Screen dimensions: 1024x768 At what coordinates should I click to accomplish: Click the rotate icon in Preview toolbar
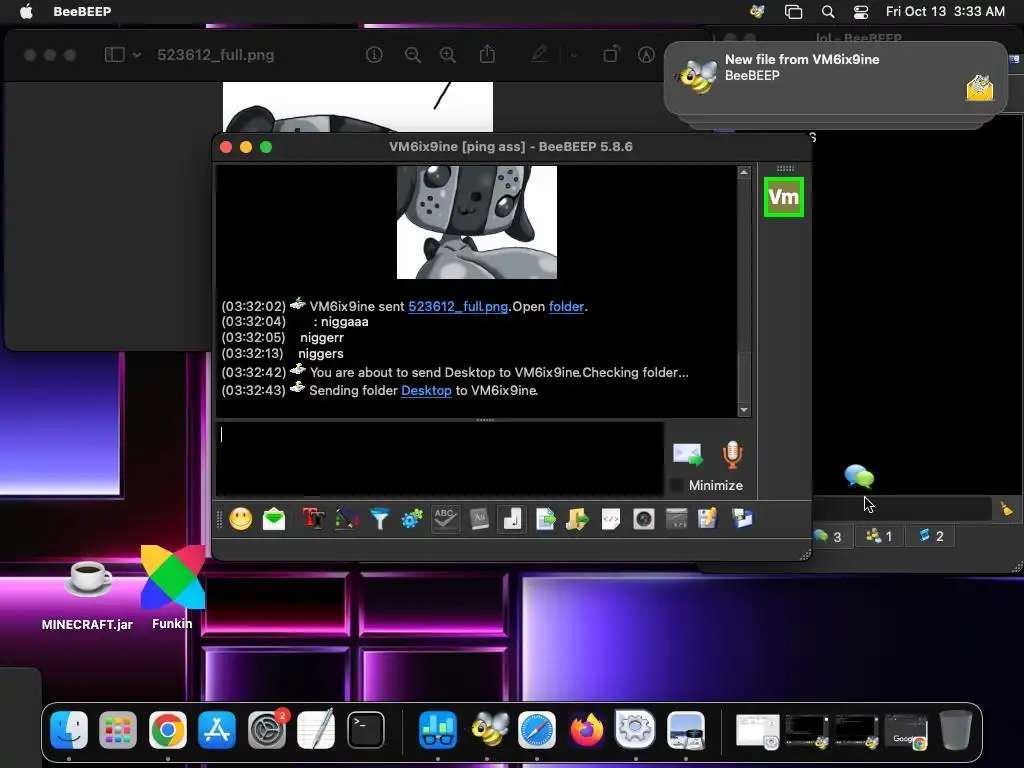coord(611,54)
